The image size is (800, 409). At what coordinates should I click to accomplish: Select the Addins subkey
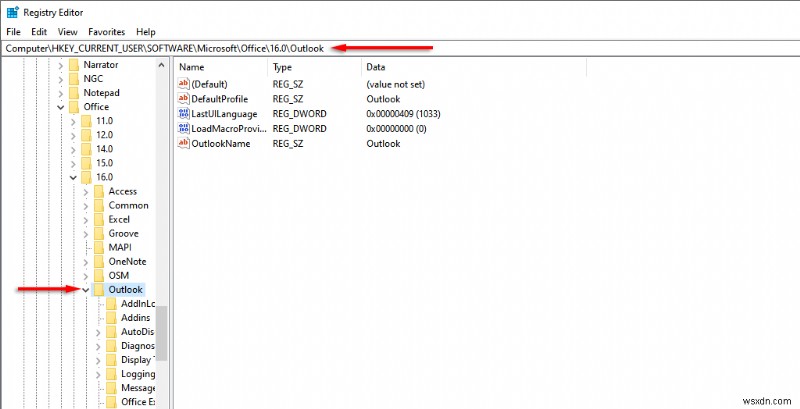[136, 318]
